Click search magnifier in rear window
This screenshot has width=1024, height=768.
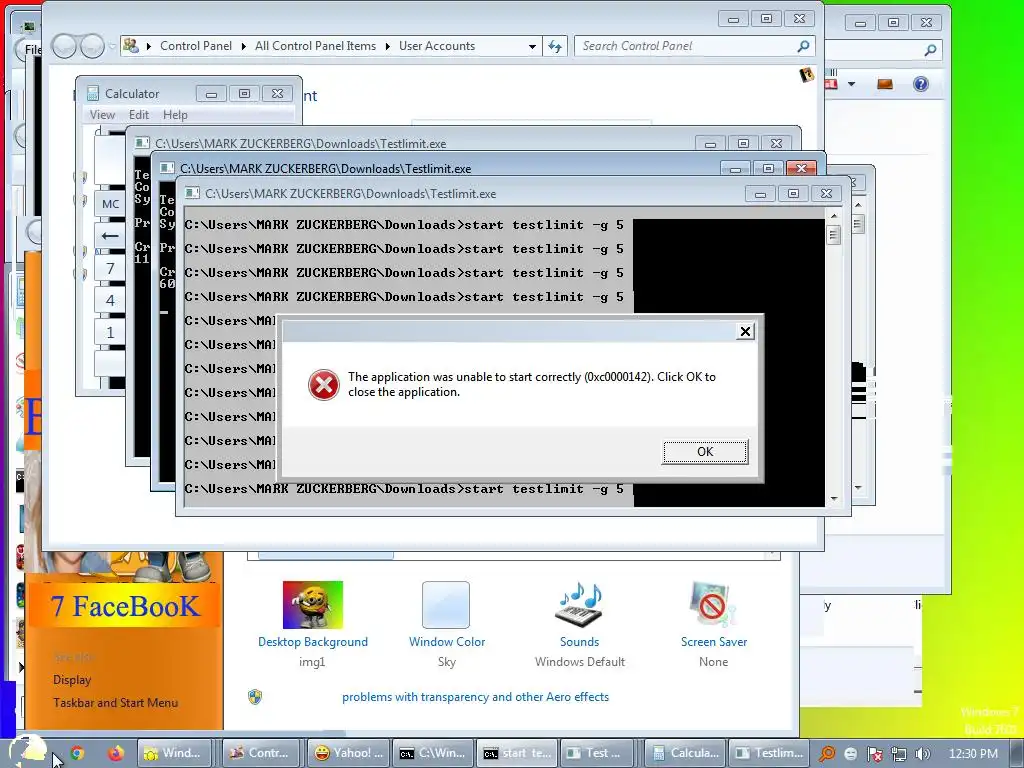pyautogui.click(x=931, y=50)
